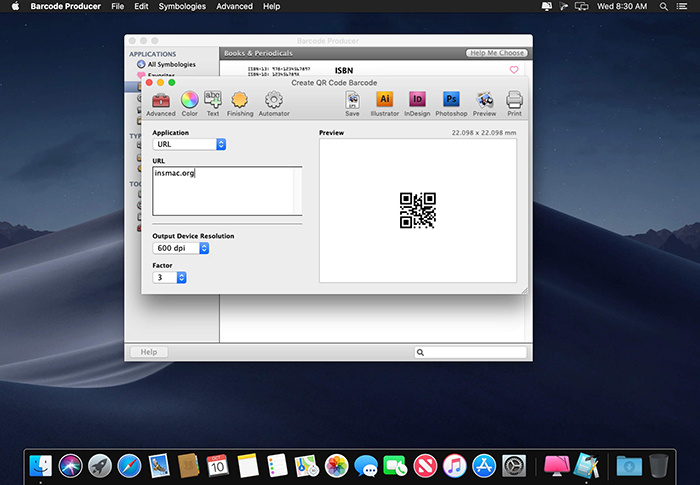Open the Color wheel options
This screenshot has height=485, width=700.
point(189,104)
